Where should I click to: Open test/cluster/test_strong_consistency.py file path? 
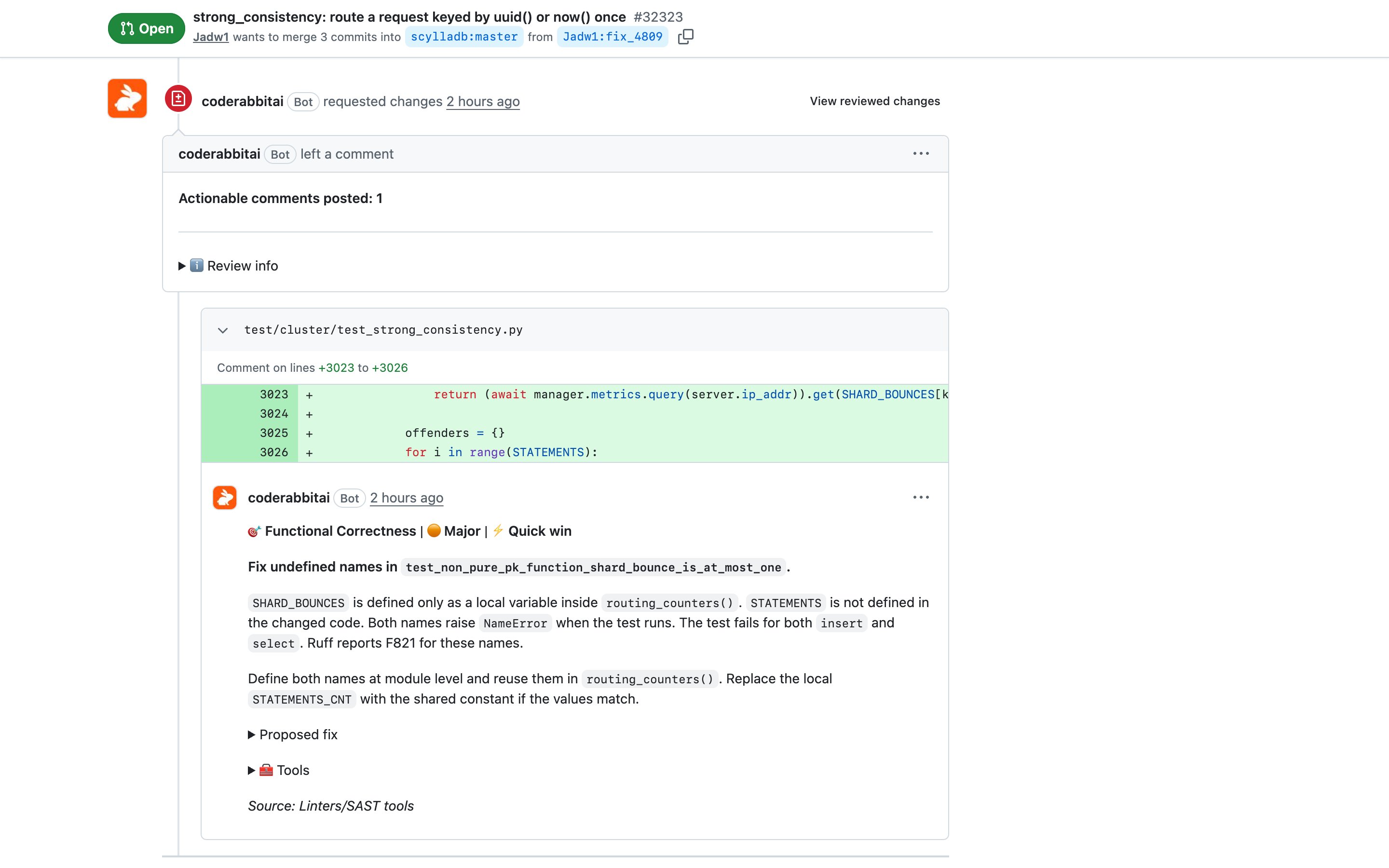pos(383,330)
